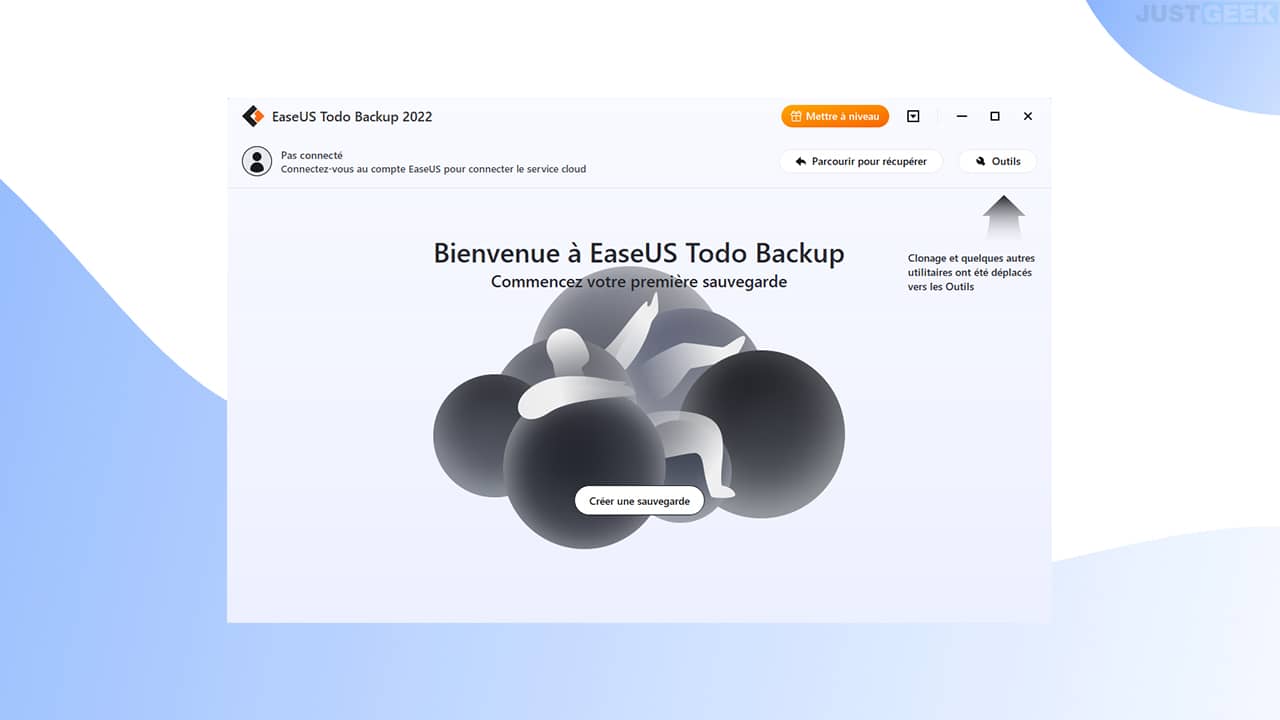Click the Bienvenue à EaseUS Todo Backup heading

coord(639,252)
